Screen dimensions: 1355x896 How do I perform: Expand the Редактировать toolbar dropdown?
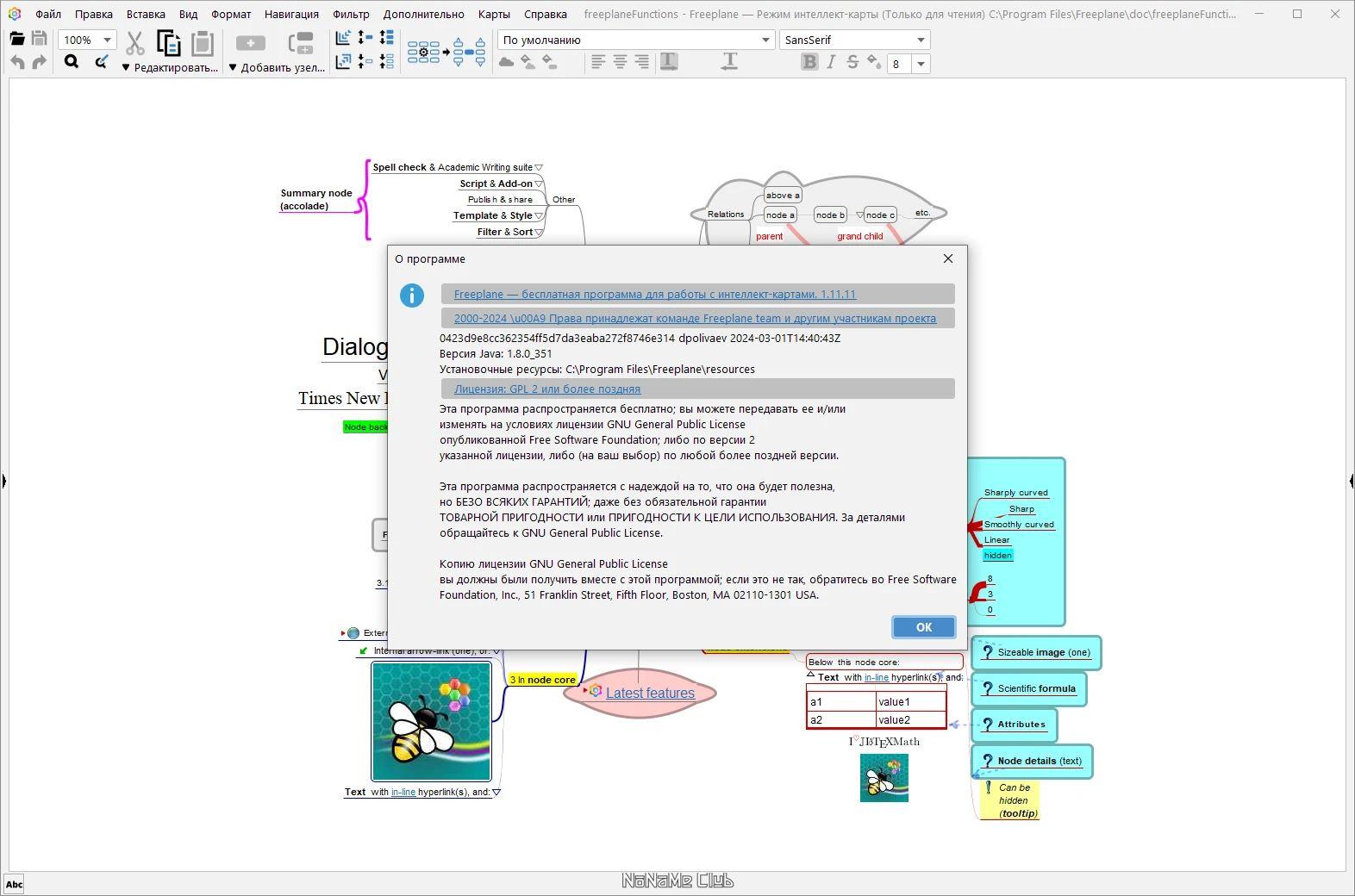170,67
